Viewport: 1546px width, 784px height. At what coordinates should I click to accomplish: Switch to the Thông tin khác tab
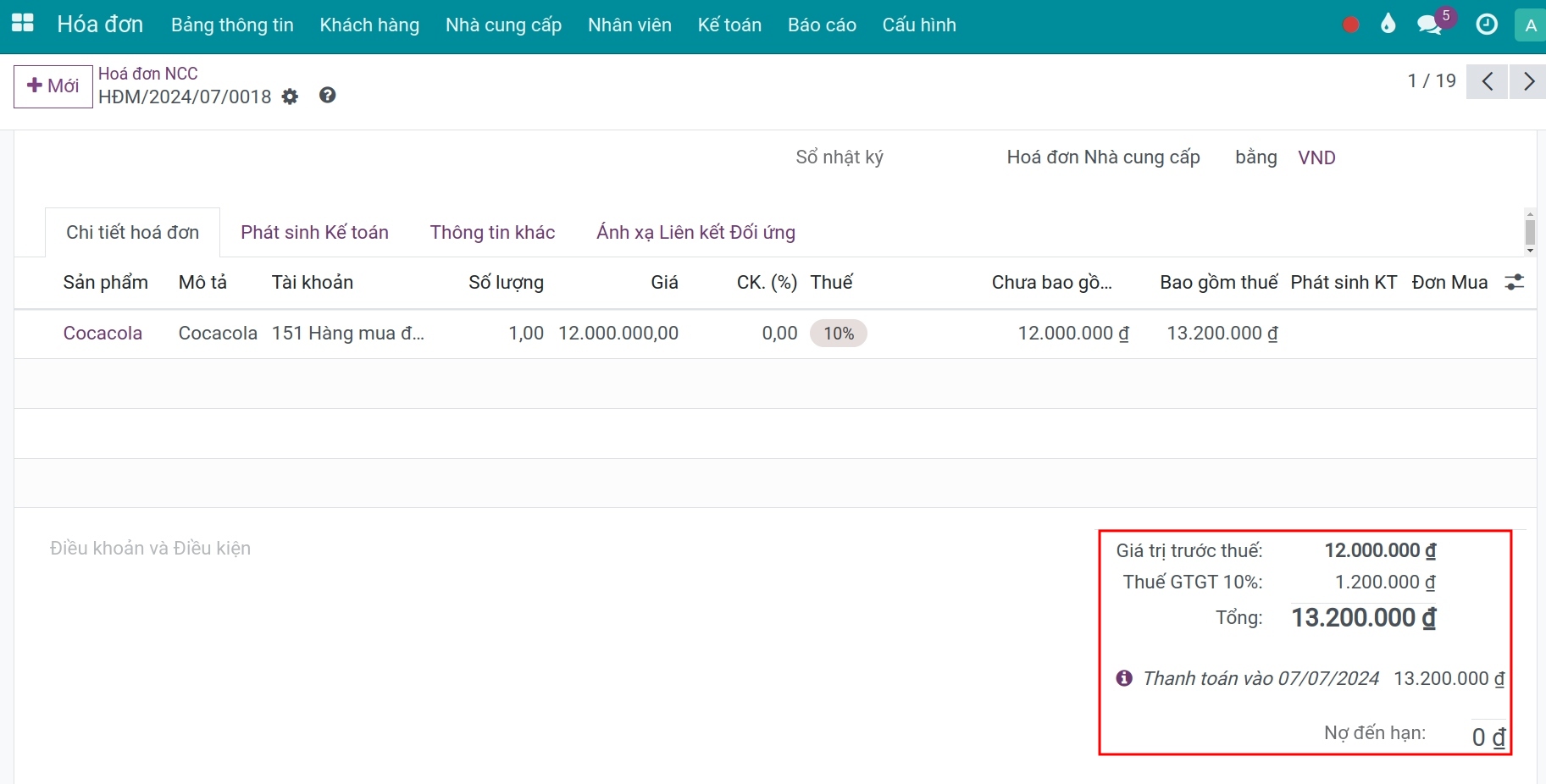492,233
